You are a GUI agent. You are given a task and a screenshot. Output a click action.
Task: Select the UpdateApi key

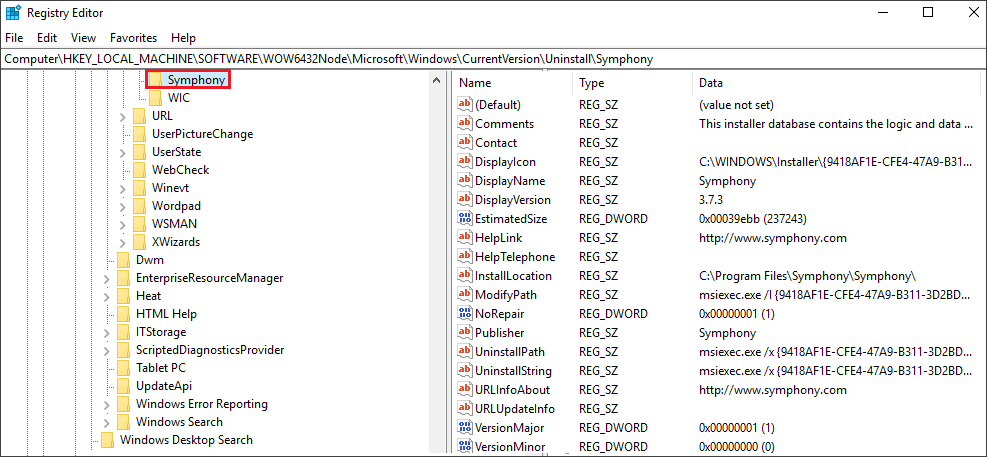click(x=164, y=386)
